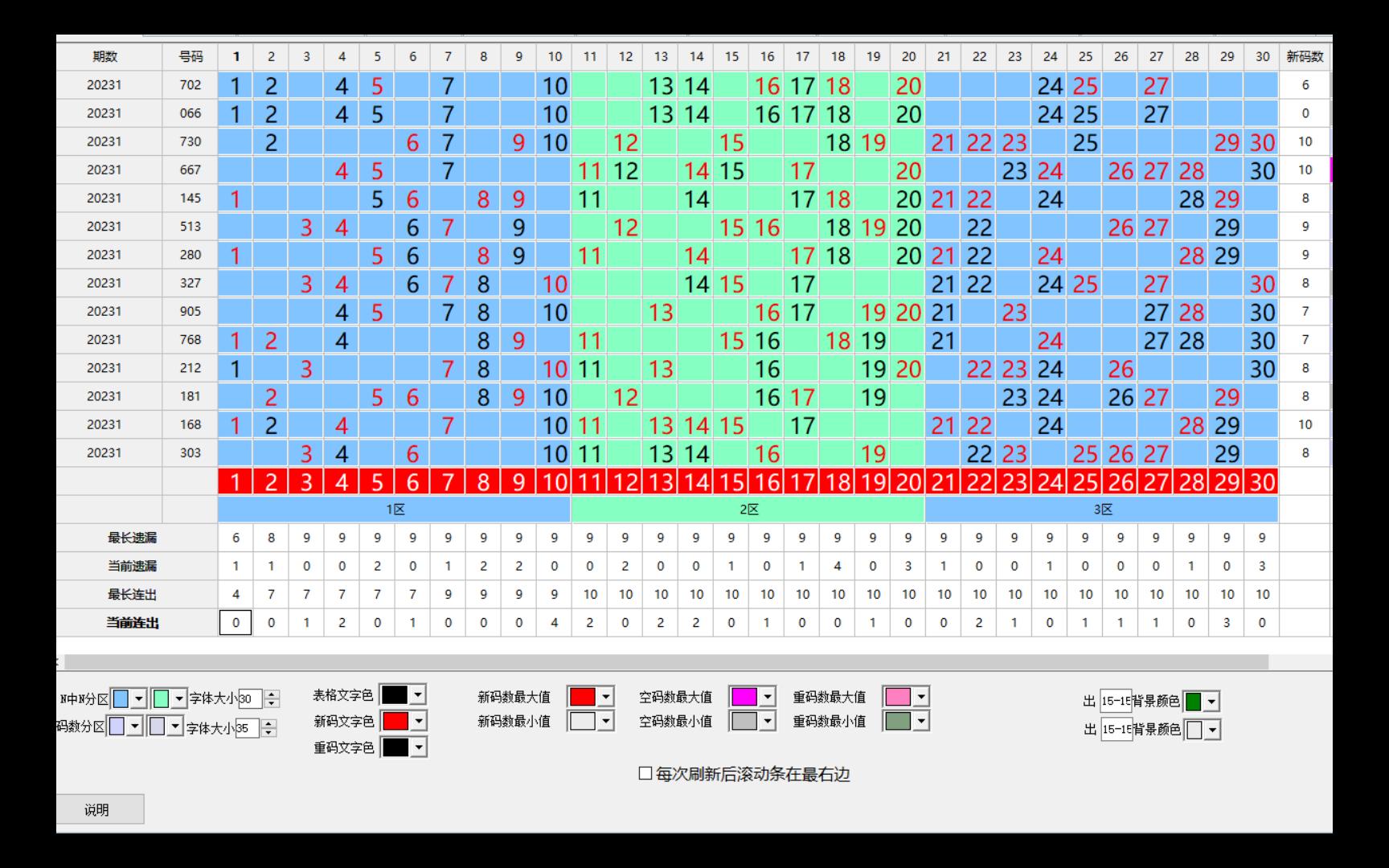Click the 2区 zone label
The image size is (1389, 868).
click(748, 510)
